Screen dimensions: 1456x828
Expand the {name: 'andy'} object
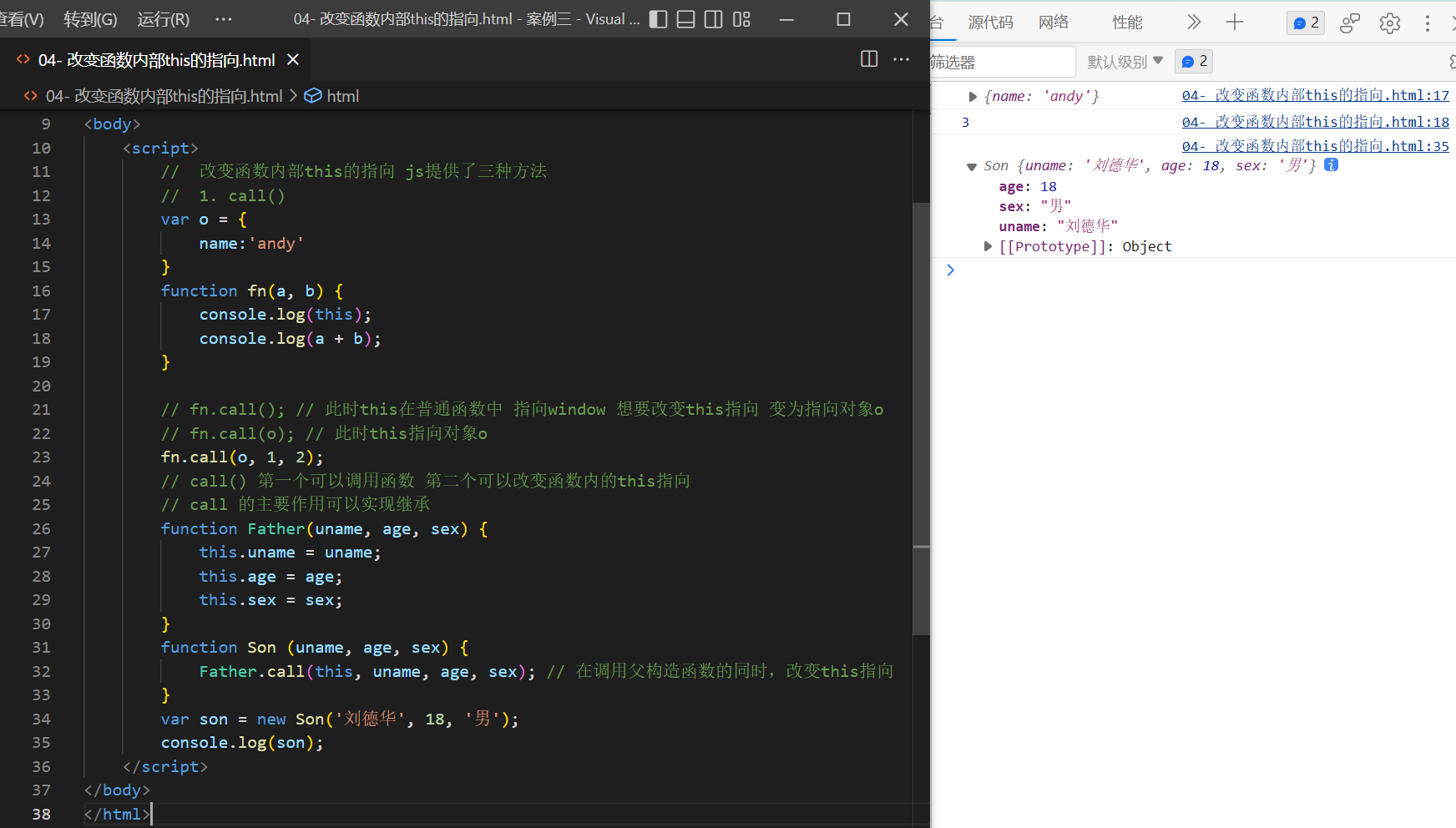(973, 97)
